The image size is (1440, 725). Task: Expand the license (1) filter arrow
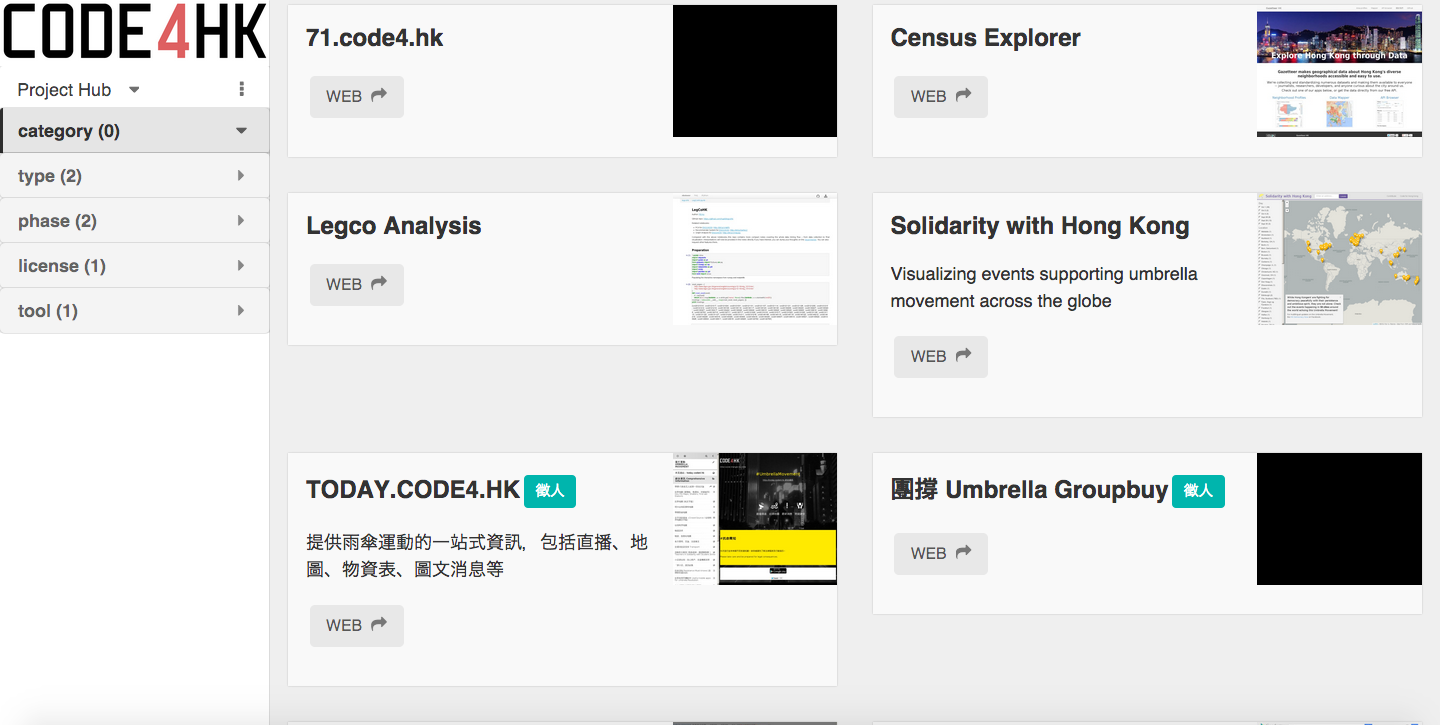point(241,266)
